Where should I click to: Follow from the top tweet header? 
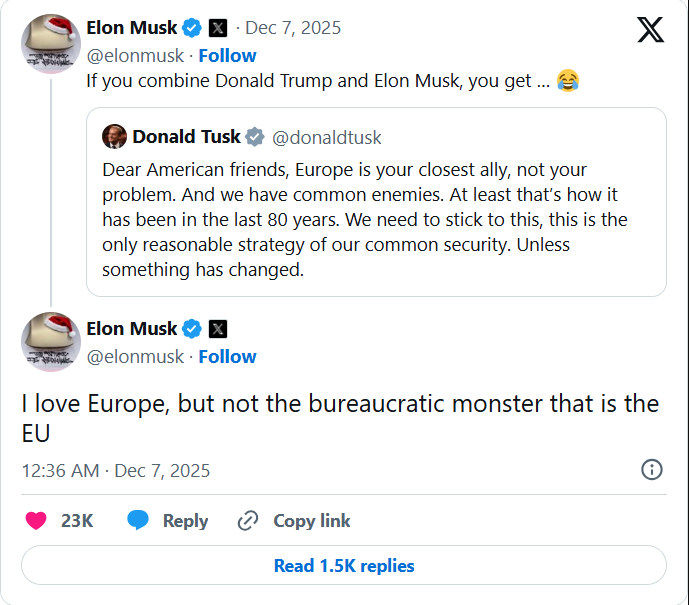click(227, 55)
